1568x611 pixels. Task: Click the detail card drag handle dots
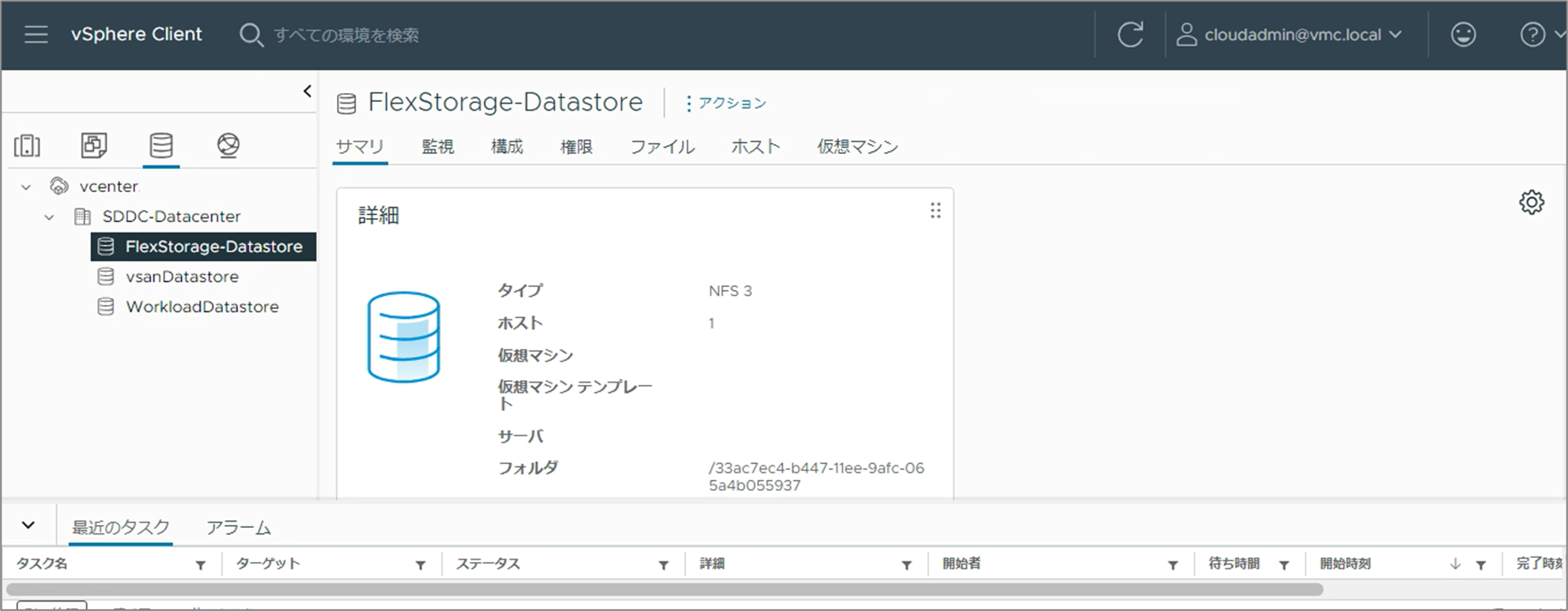point(935,211)
